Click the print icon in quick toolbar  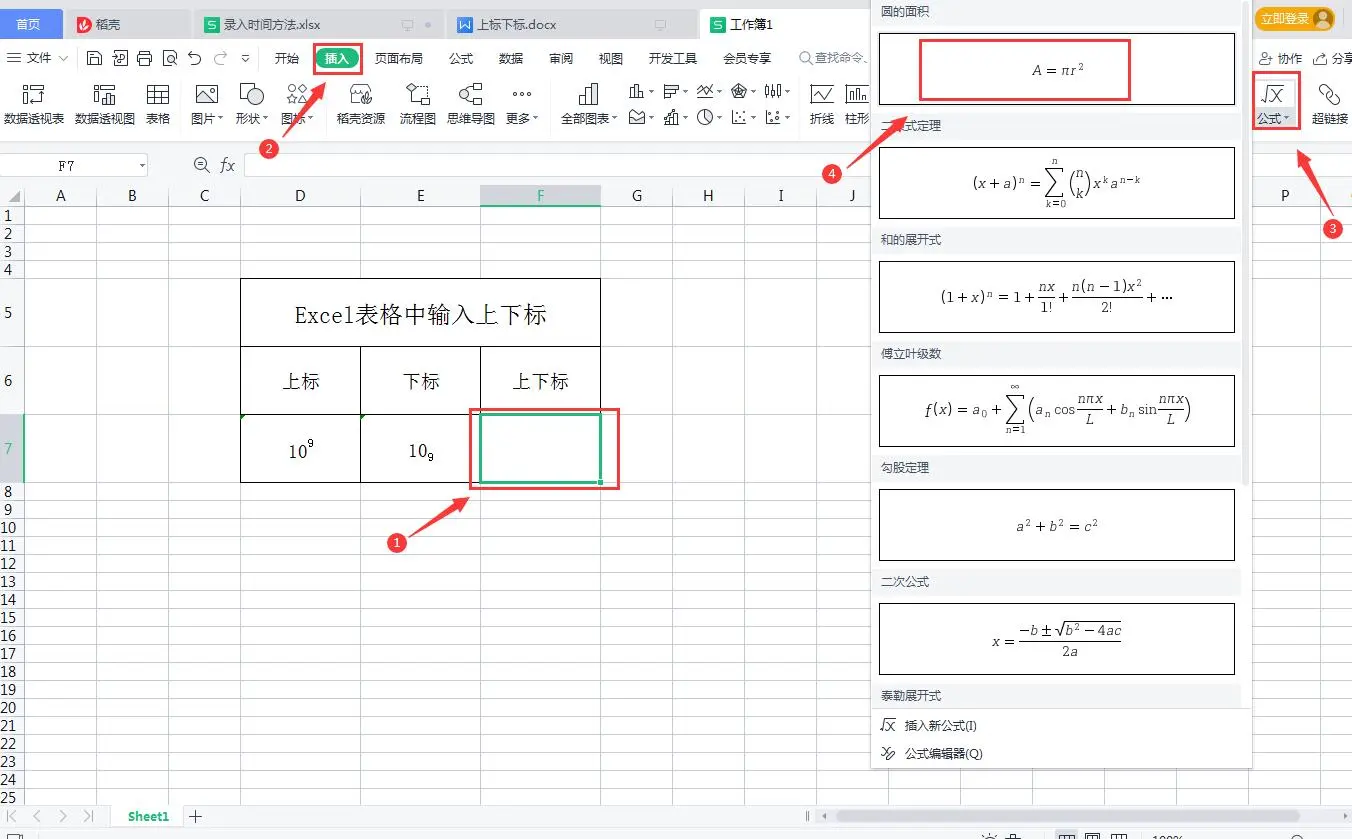tap(145, 58)
